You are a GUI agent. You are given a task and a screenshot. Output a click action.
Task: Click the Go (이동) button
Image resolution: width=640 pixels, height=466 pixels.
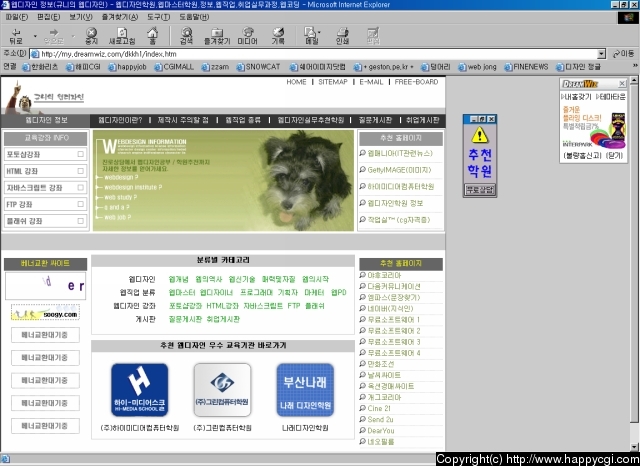623,54
